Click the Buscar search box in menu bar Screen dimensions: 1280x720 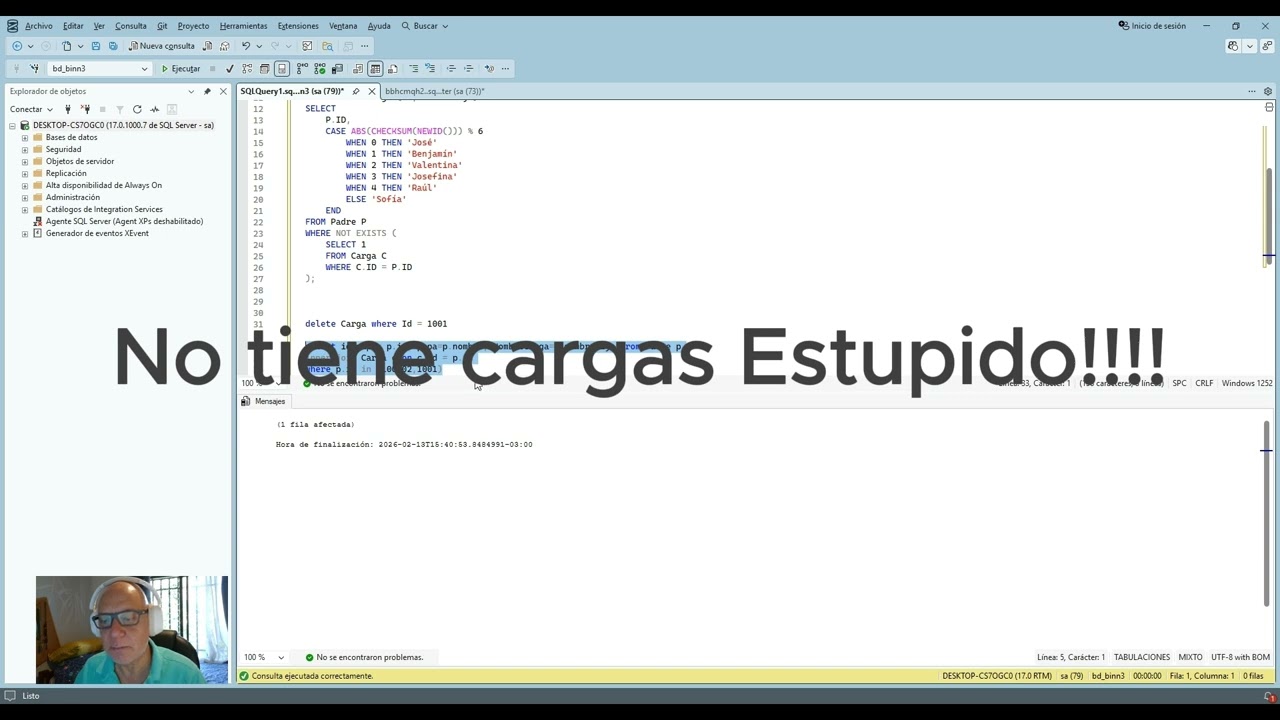click(425, 26)
